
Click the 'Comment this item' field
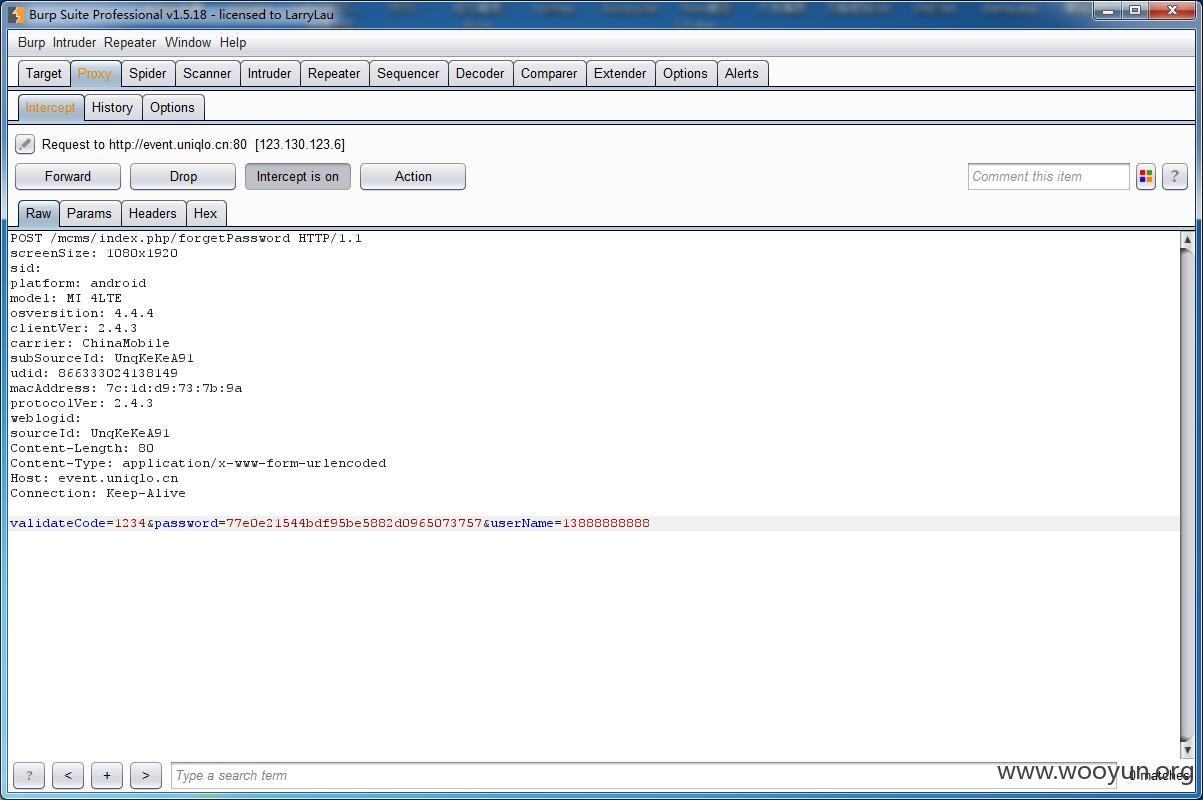(1048, 177)
